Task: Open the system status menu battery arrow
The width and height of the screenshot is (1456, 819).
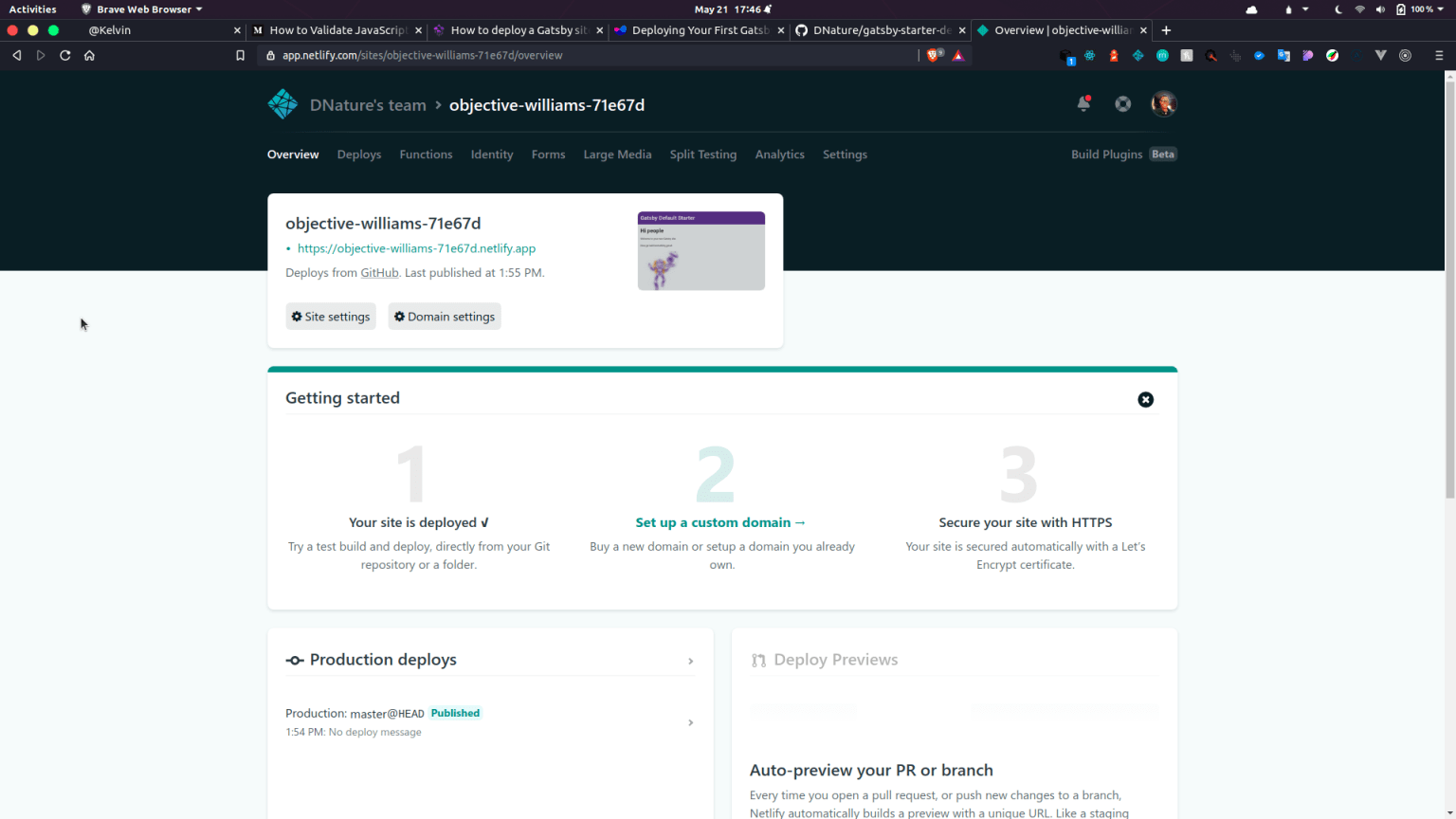Action: pos(1441,9)
